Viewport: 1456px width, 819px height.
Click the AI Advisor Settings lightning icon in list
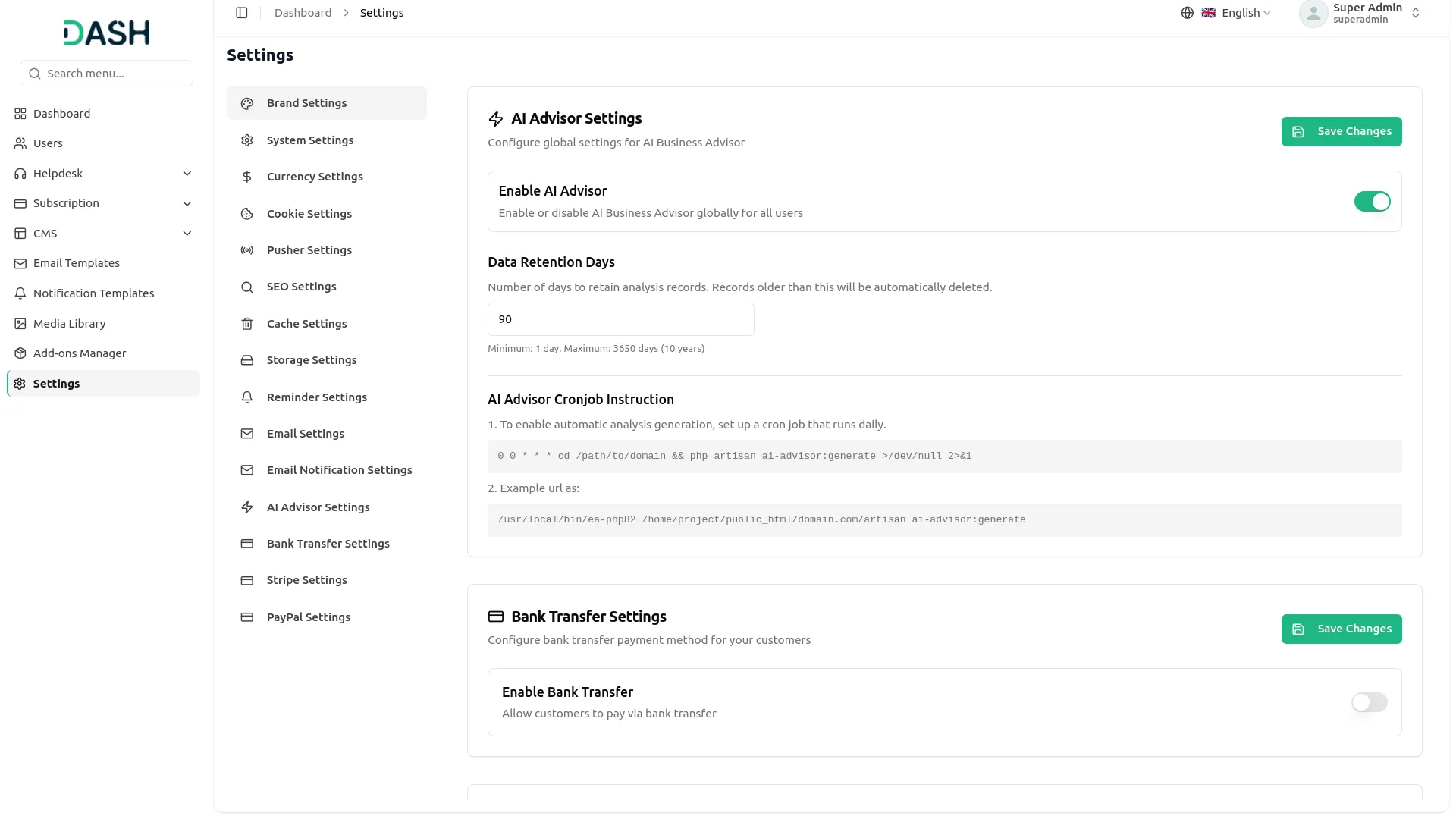247,507
